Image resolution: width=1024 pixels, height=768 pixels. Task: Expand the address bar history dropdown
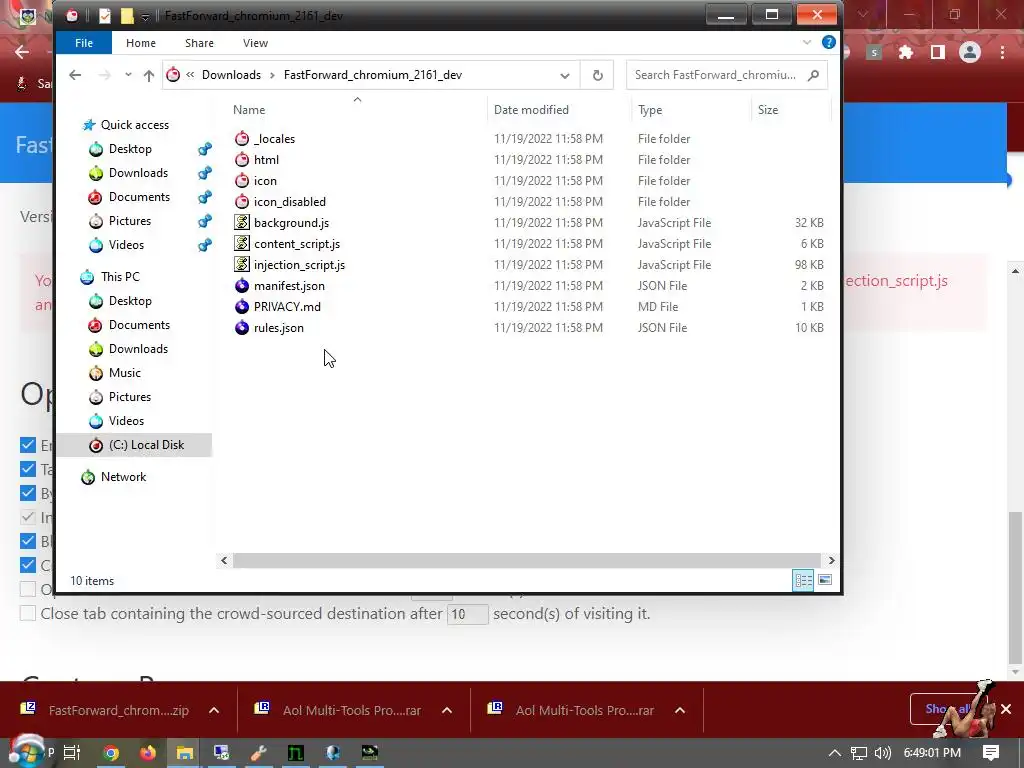tap(564, 76)
